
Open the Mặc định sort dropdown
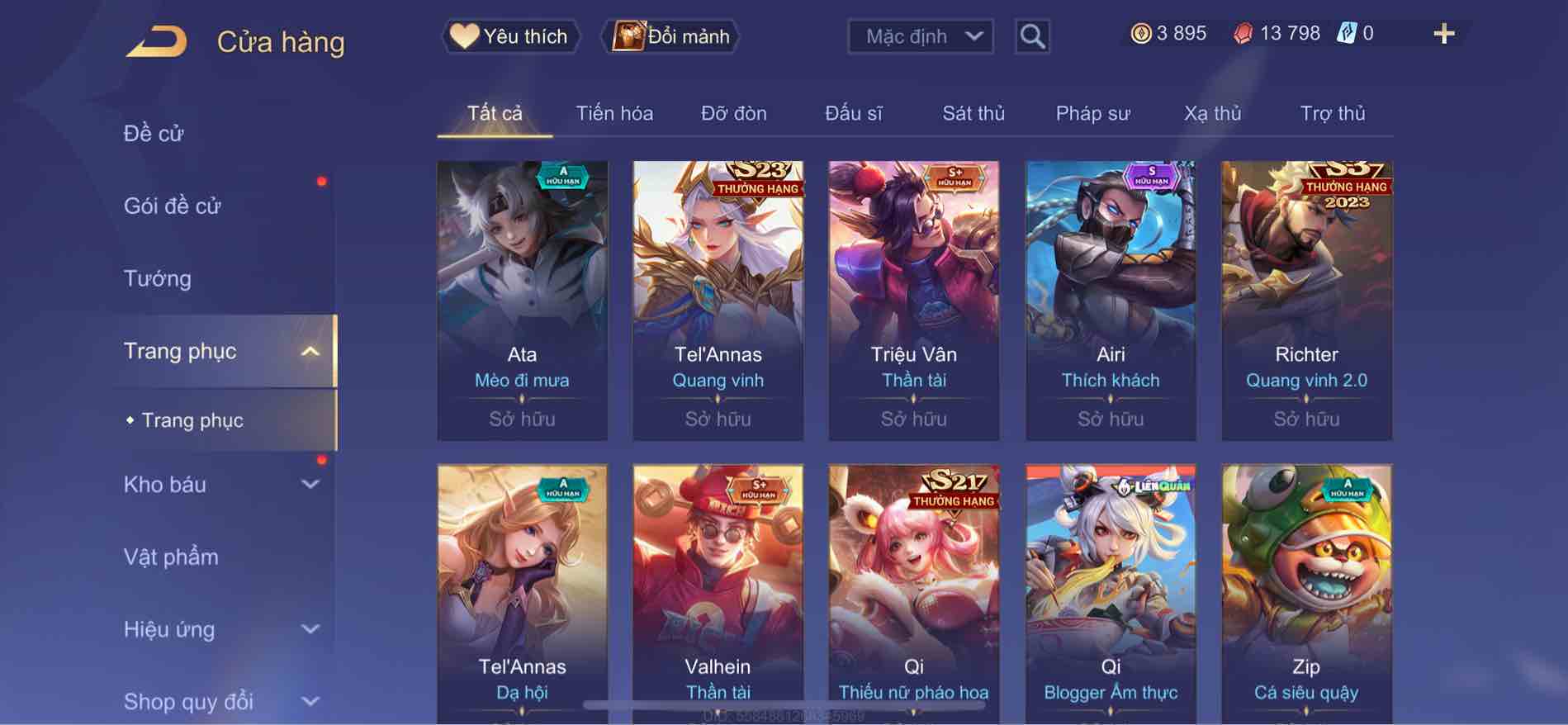(920, 36)
